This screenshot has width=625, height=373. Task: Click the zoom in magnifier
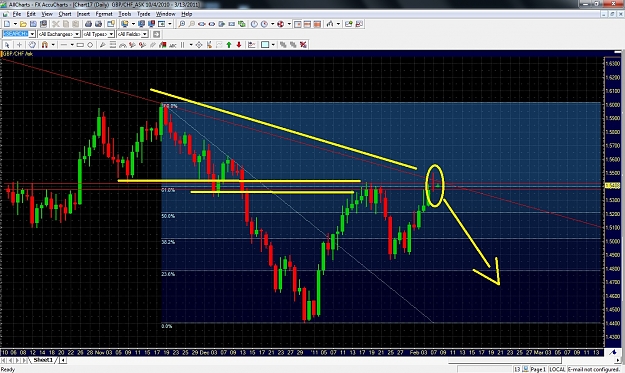point(182,24)
